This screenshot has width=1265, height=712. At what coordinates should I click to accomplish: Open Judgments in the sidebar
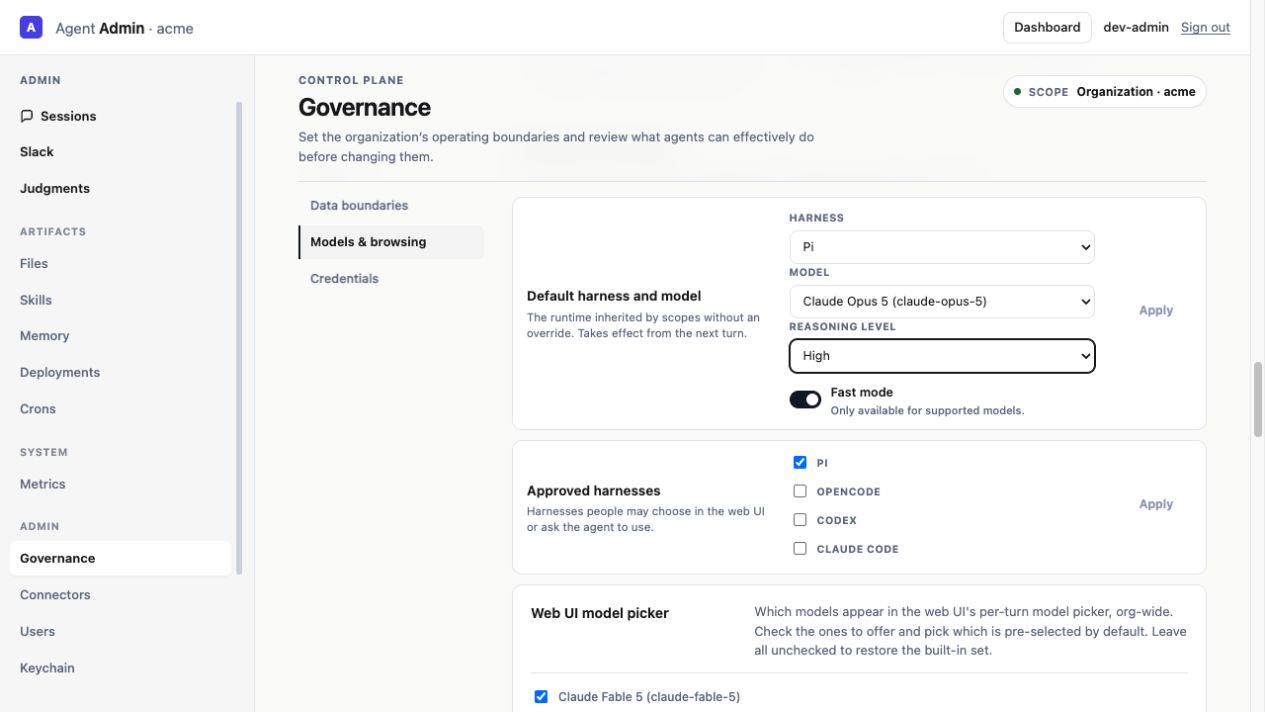coord(120,188)
